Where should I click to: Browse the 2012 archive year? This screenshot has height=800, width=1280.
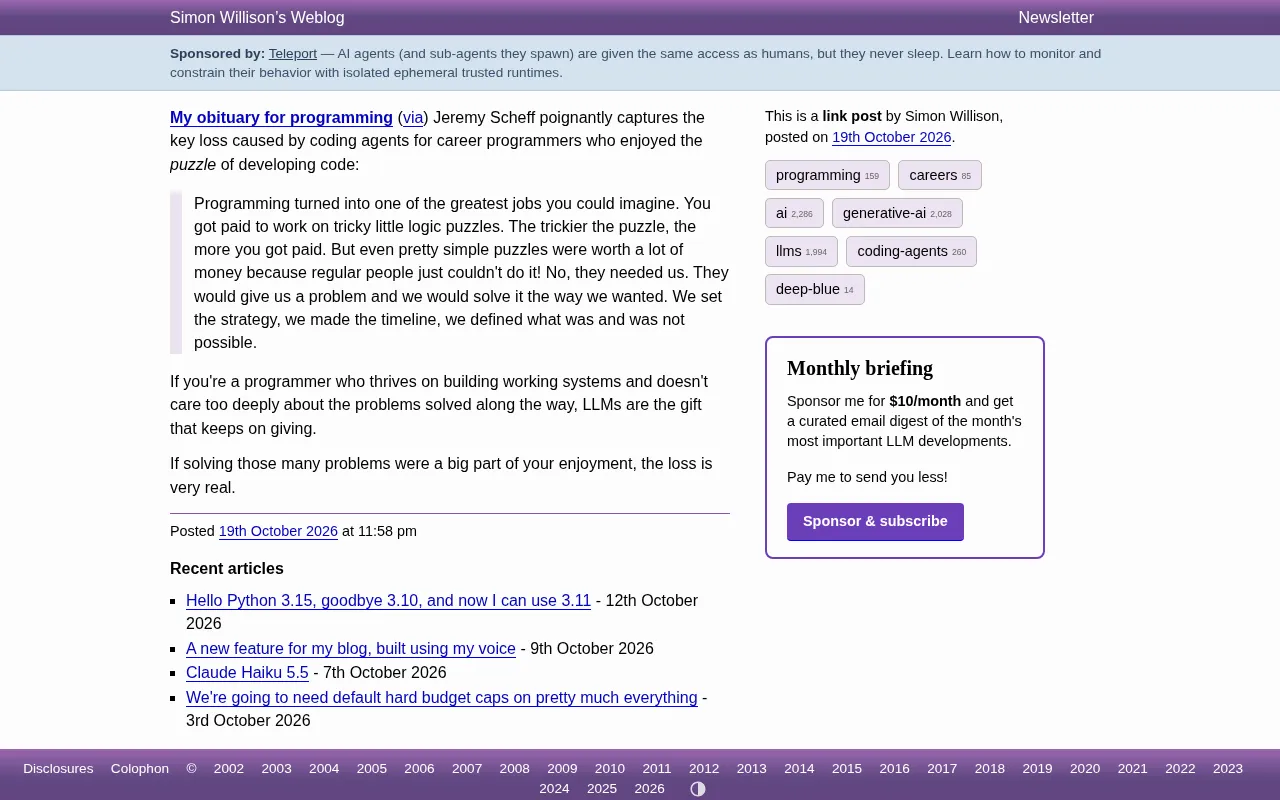(x=704, y=768)
